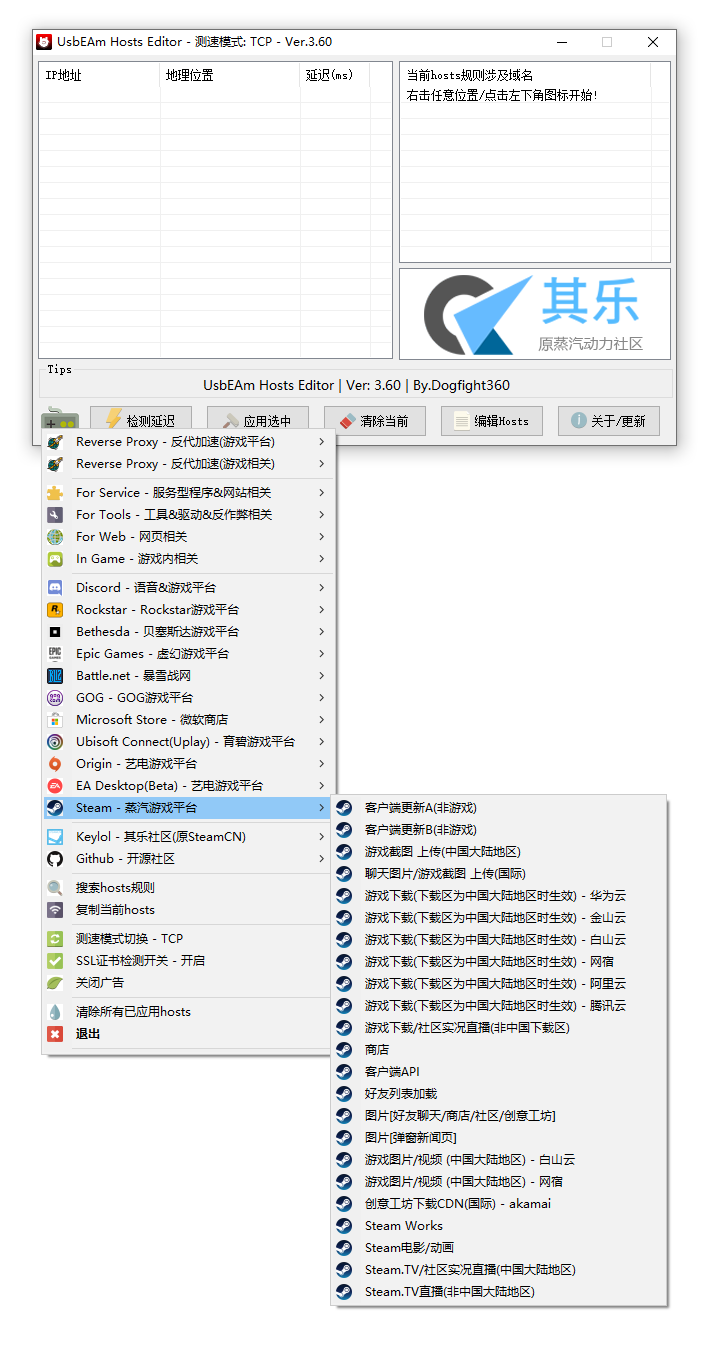The image size is (717, 1345).
Task: Click the IP地址 column header
Action: pos(100,76)
